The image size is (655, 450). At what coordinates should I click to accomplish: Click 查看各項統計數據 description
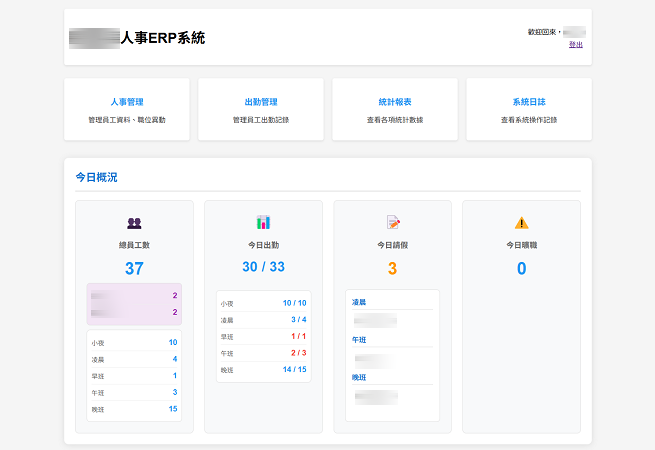tap(395, 120)
